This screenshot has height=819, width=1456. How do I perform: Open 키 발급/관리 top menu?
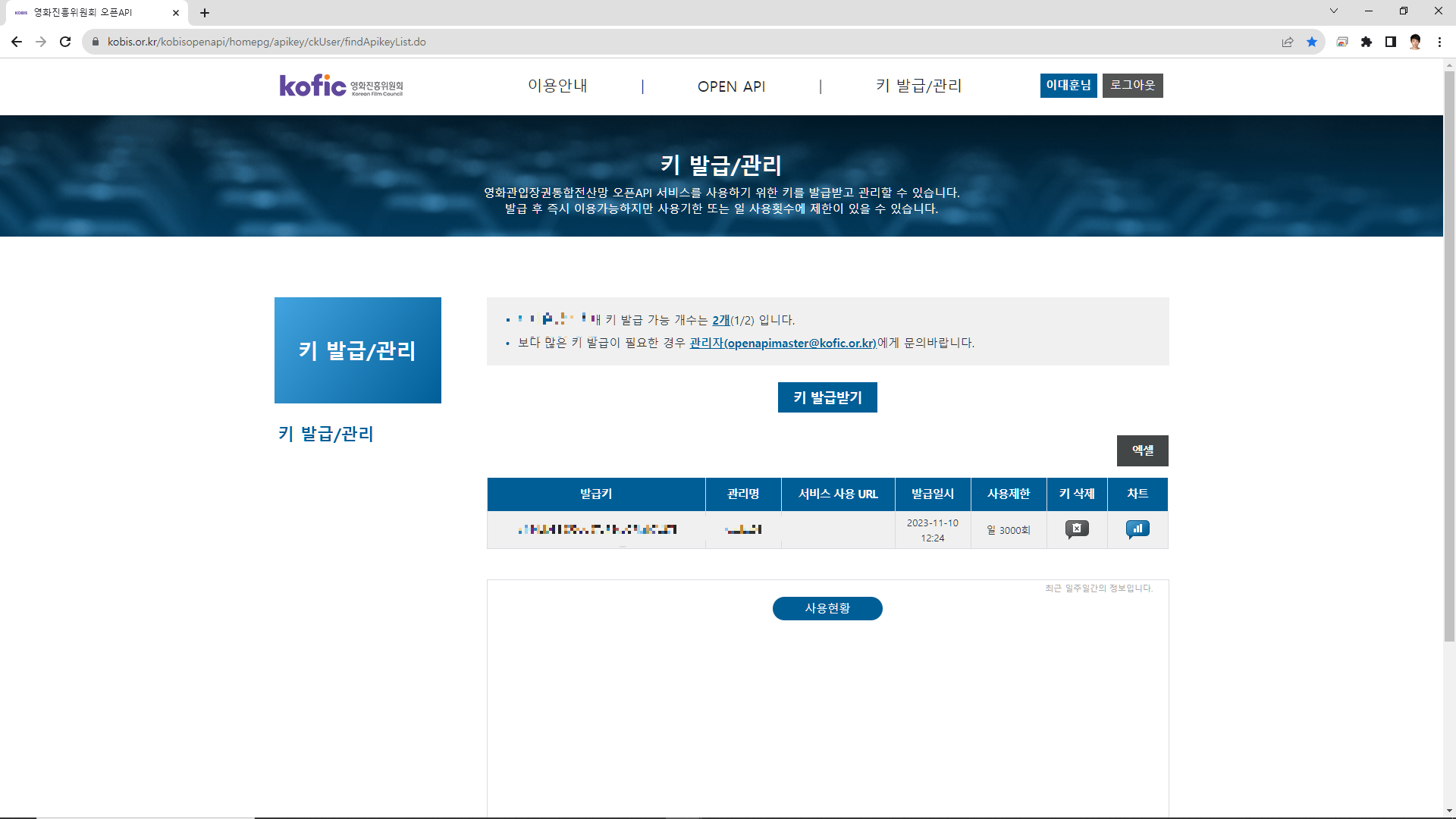919,86
